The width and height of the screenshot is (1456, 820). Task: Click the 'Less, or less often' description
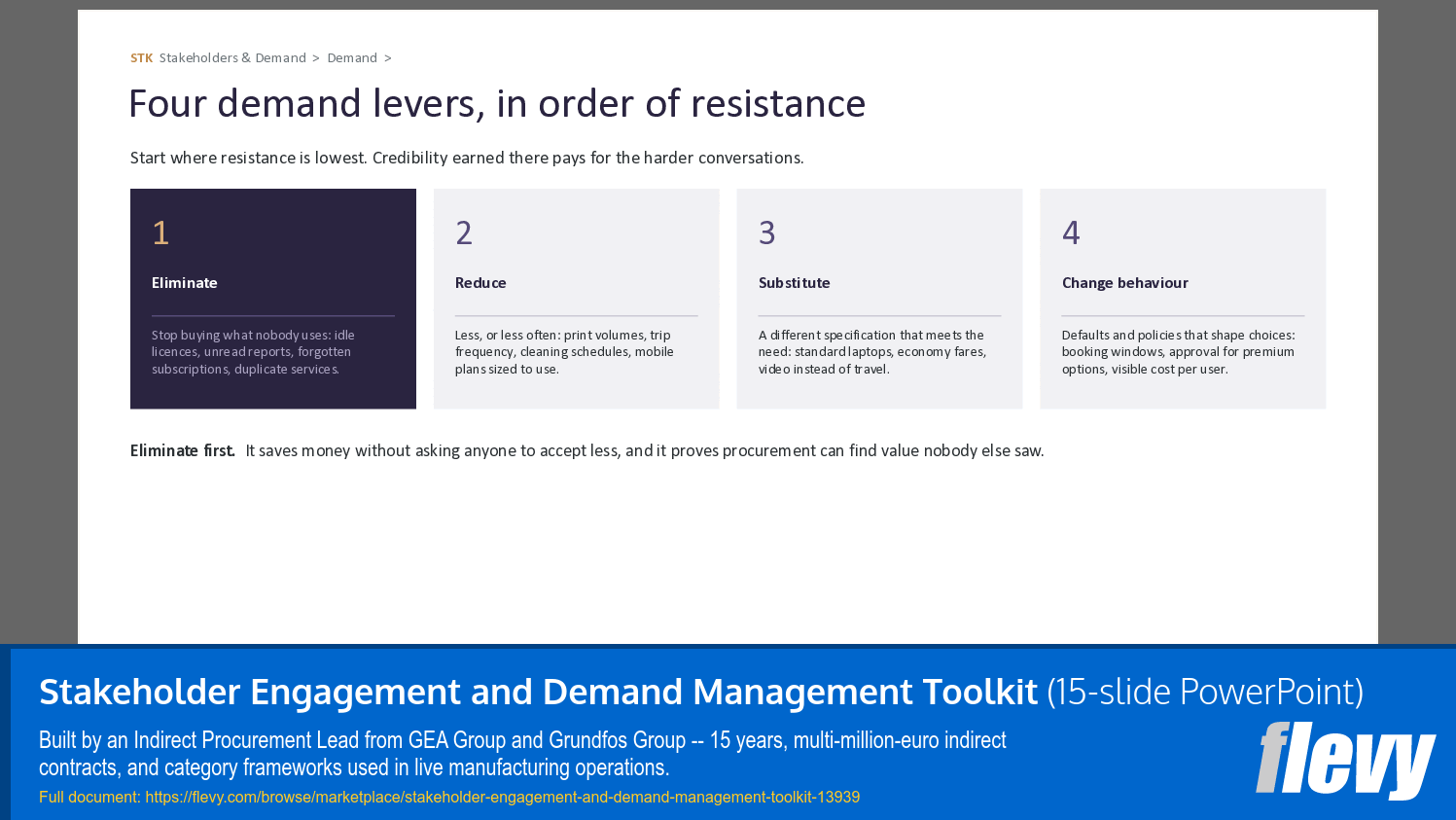point(564,352)
